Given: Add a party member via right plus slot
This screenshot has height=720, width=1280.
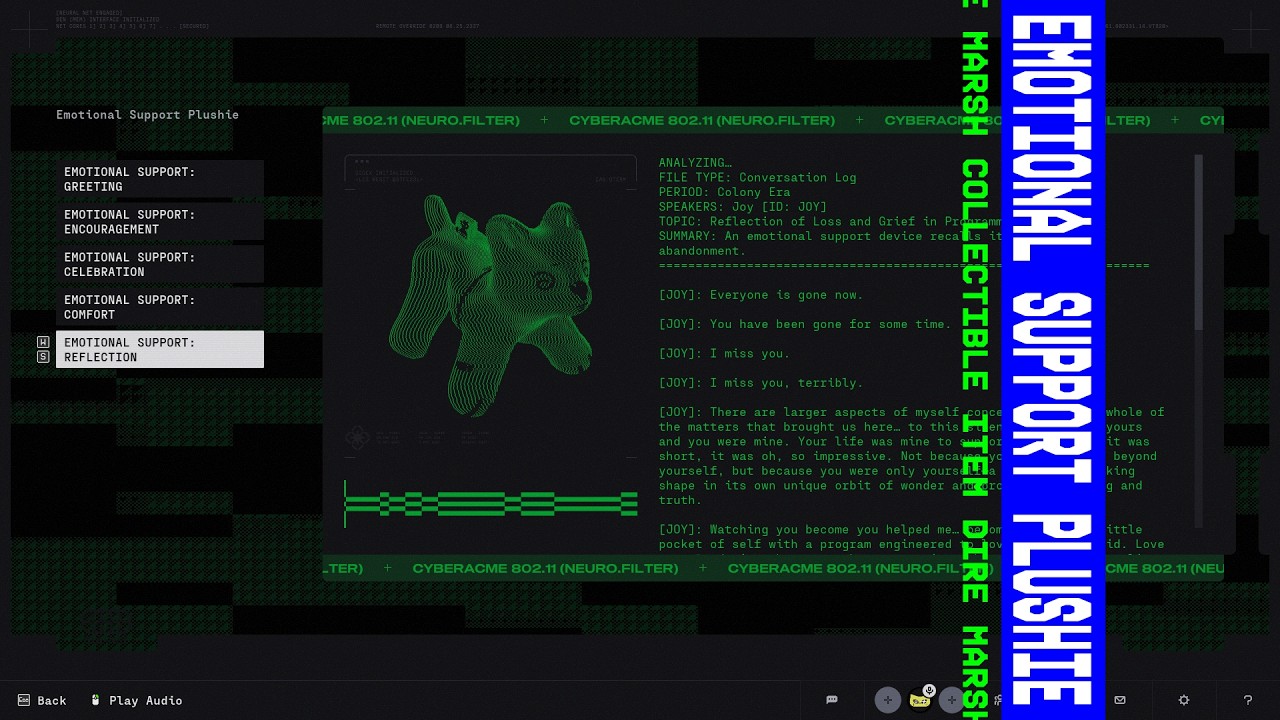Looking at the screenshot, I should (x=952, y=700).
